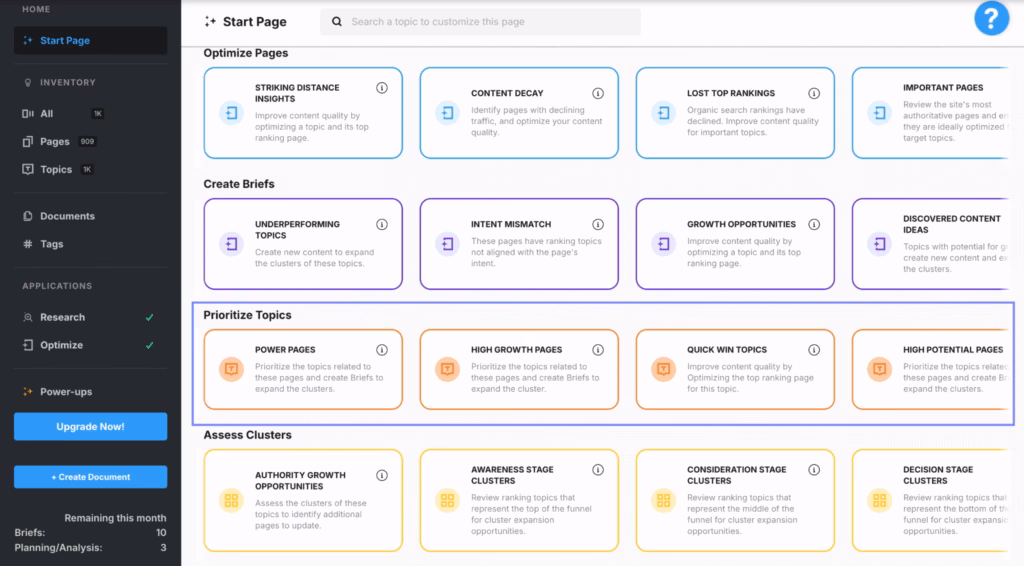Viewport: 1024px width, 566px height.
Task: Click info icon on Power Pages card
Action: (x=382, y=350)
